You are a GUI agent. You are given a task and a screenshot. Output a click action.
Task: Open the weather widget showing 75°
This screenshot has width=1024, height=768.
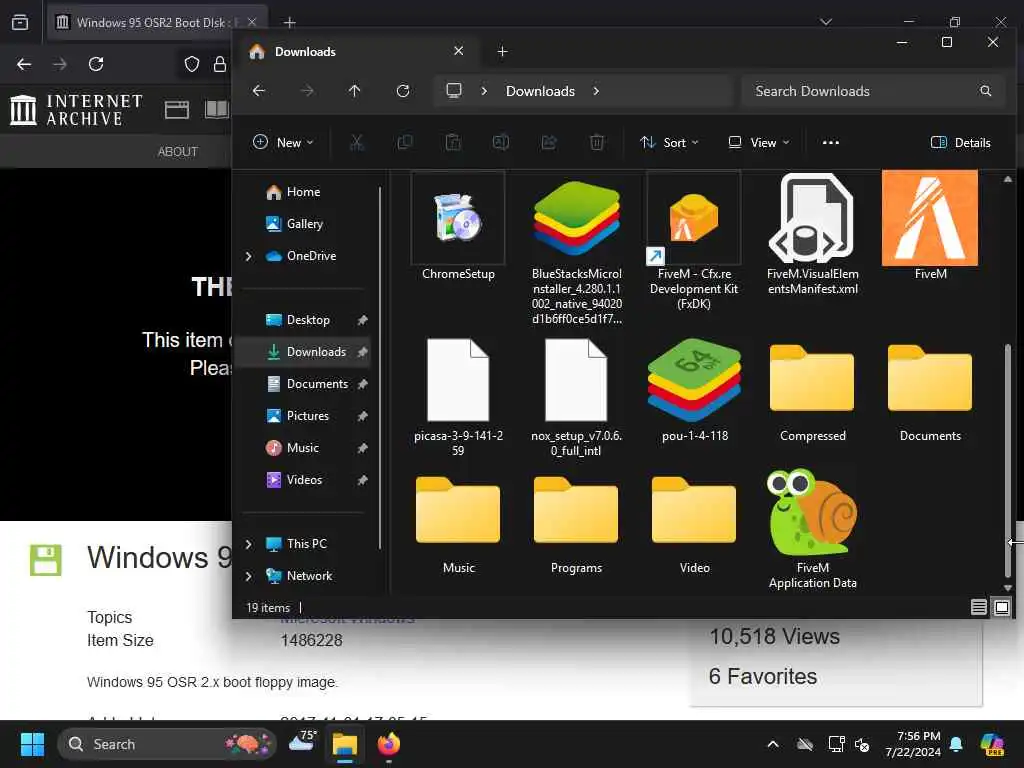[x=303, y=742]
